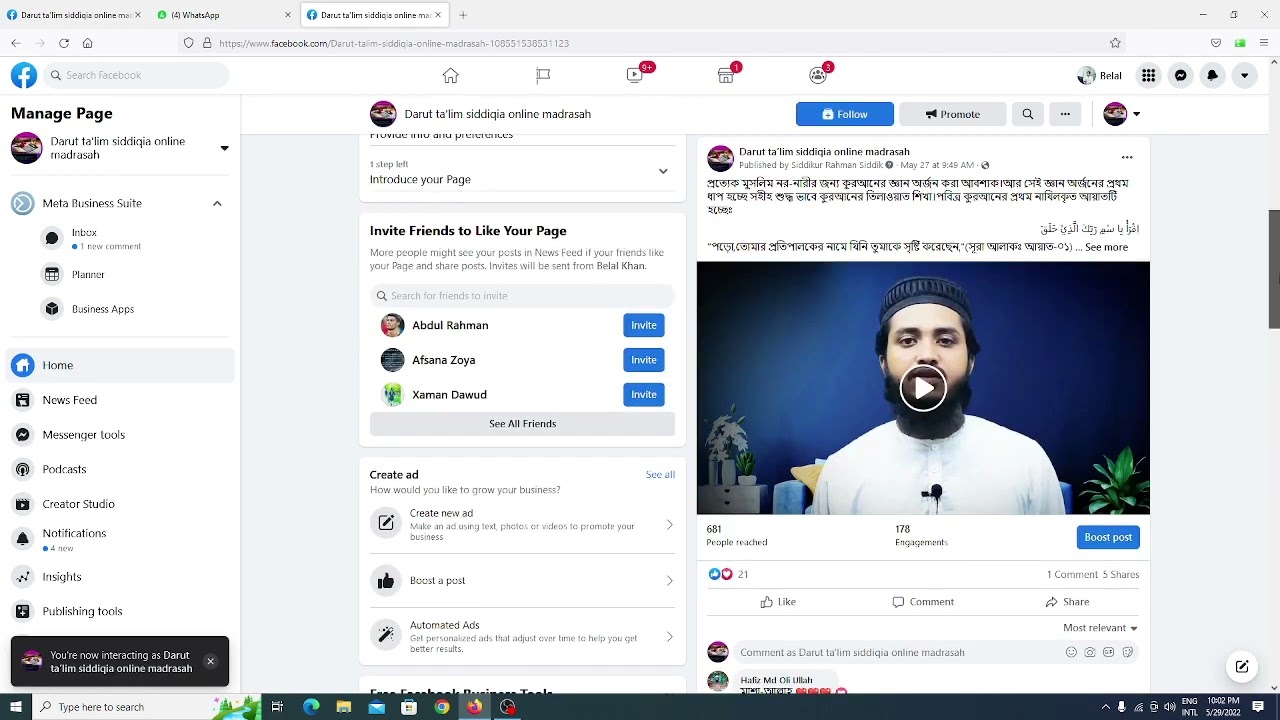
Task: Open Podcasts in sidebar
Action: pyautogui.click(x=120, y=469)
